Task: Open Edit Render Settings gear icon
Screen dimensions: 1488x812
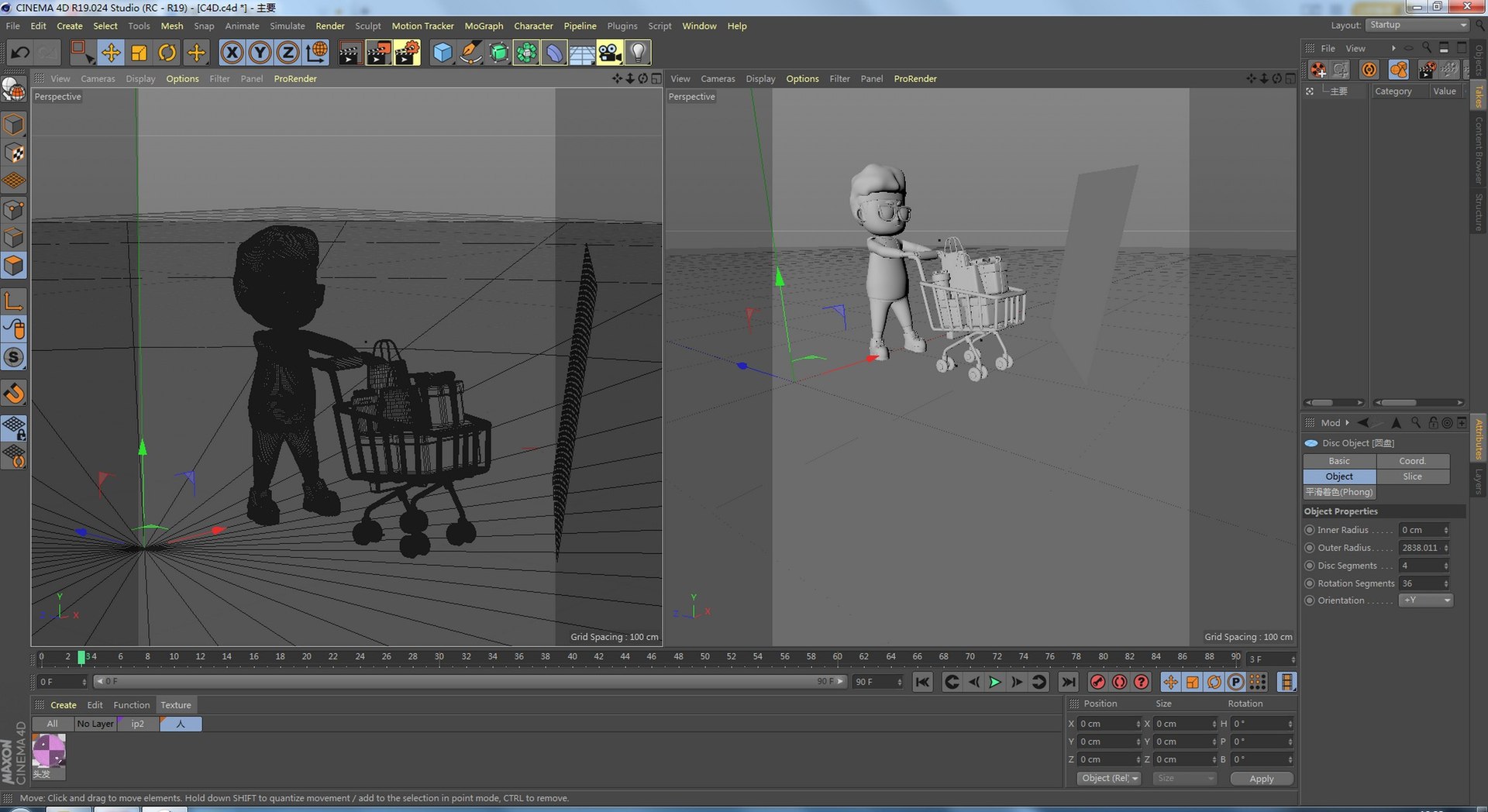Action: pyautogui.click(x=407, y=53)
